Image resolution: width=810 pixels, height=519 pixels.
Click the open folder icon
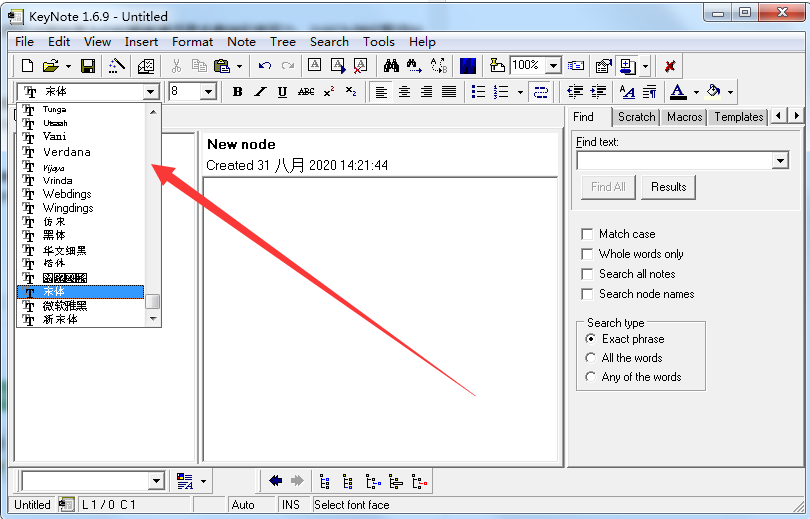click(51, 66)
